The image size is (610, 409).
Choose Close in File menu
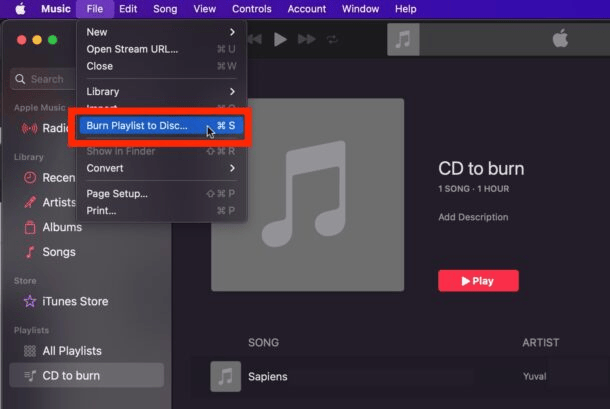click(x=161, y=66)
